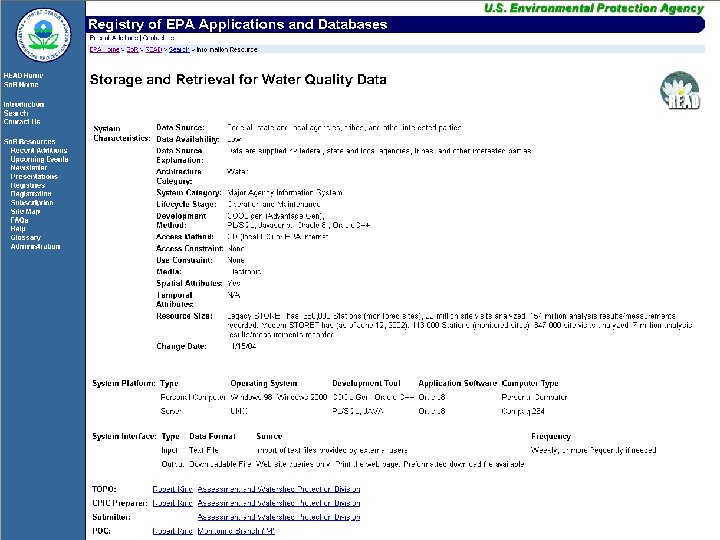Click the 'Operating System' column header
The height and width of the screenshot is (540, 720).
coord(264,383)
